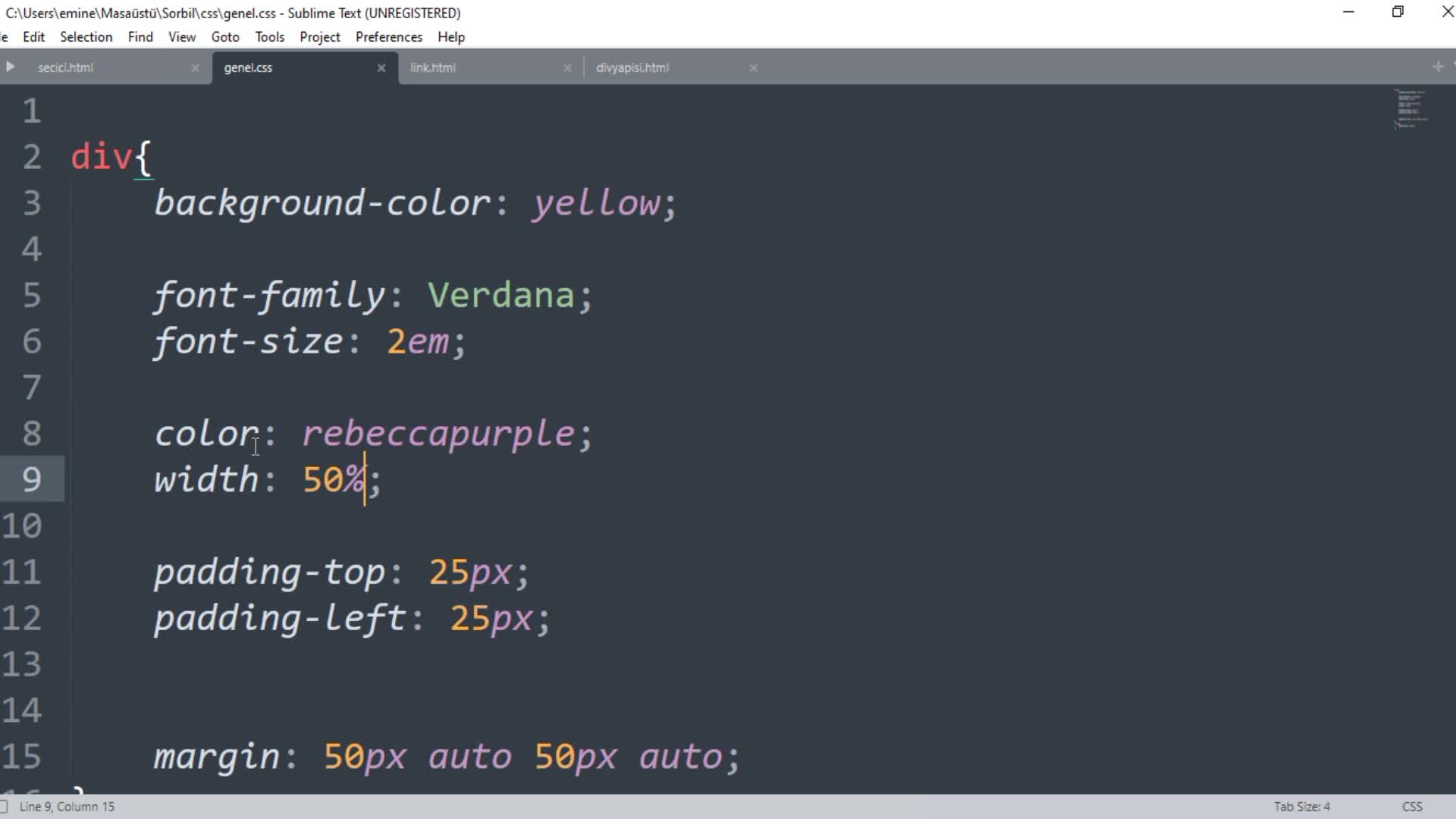The height and width of the screenshot is (819, 1456).
Task: Click the width property
Action: click(x=206, y=479)
